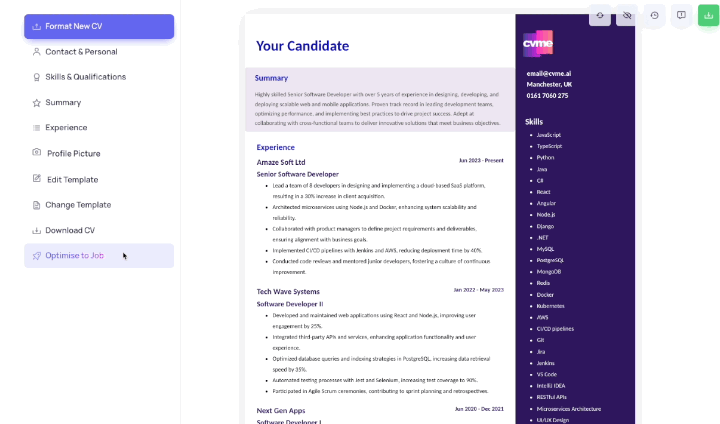This screenshot has height=424, width=720.
Task: Click the Your Candidate heading
Action: pos(302,46)
